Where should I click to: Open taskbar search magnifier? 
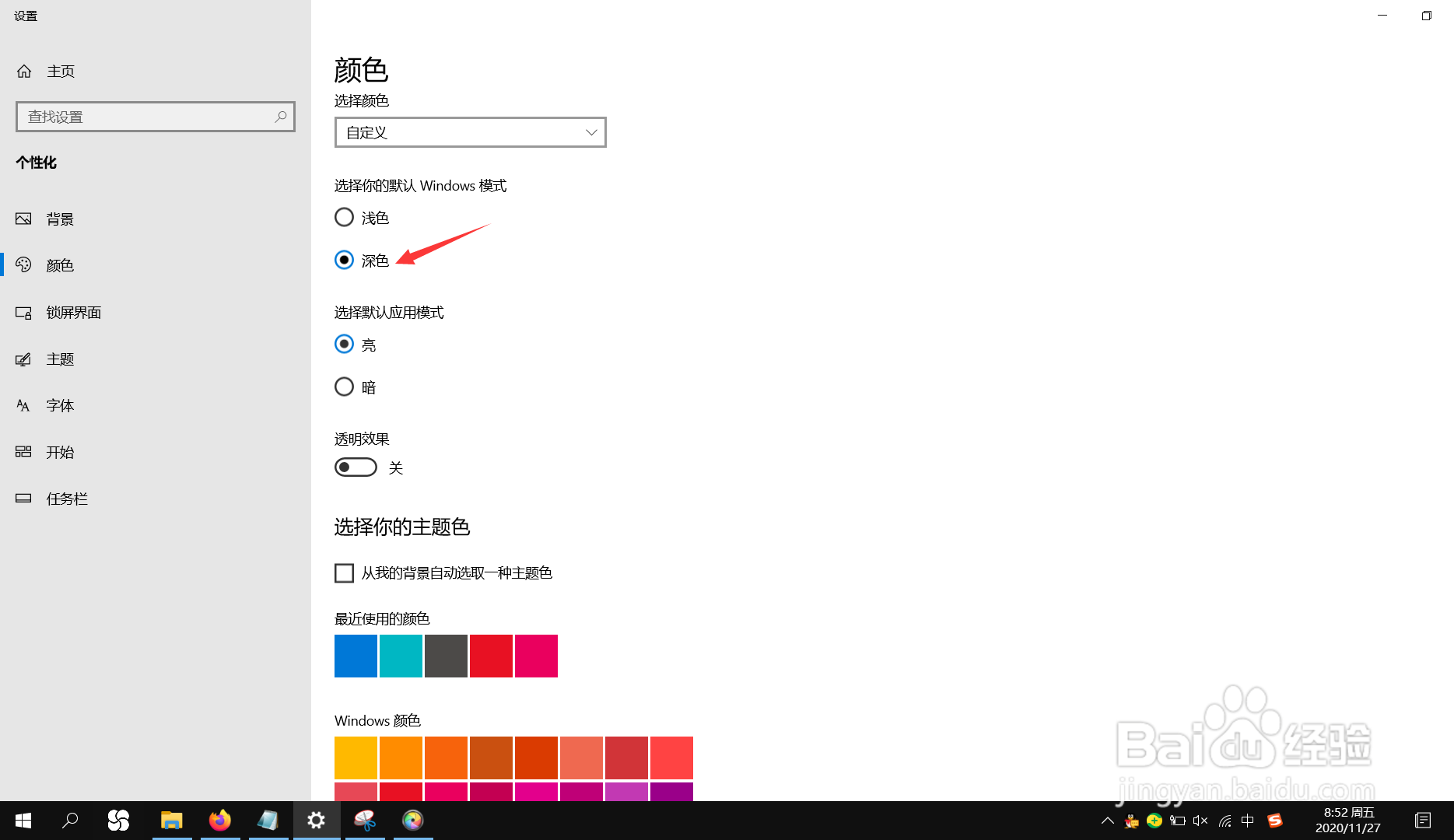[x=70, y=821]
